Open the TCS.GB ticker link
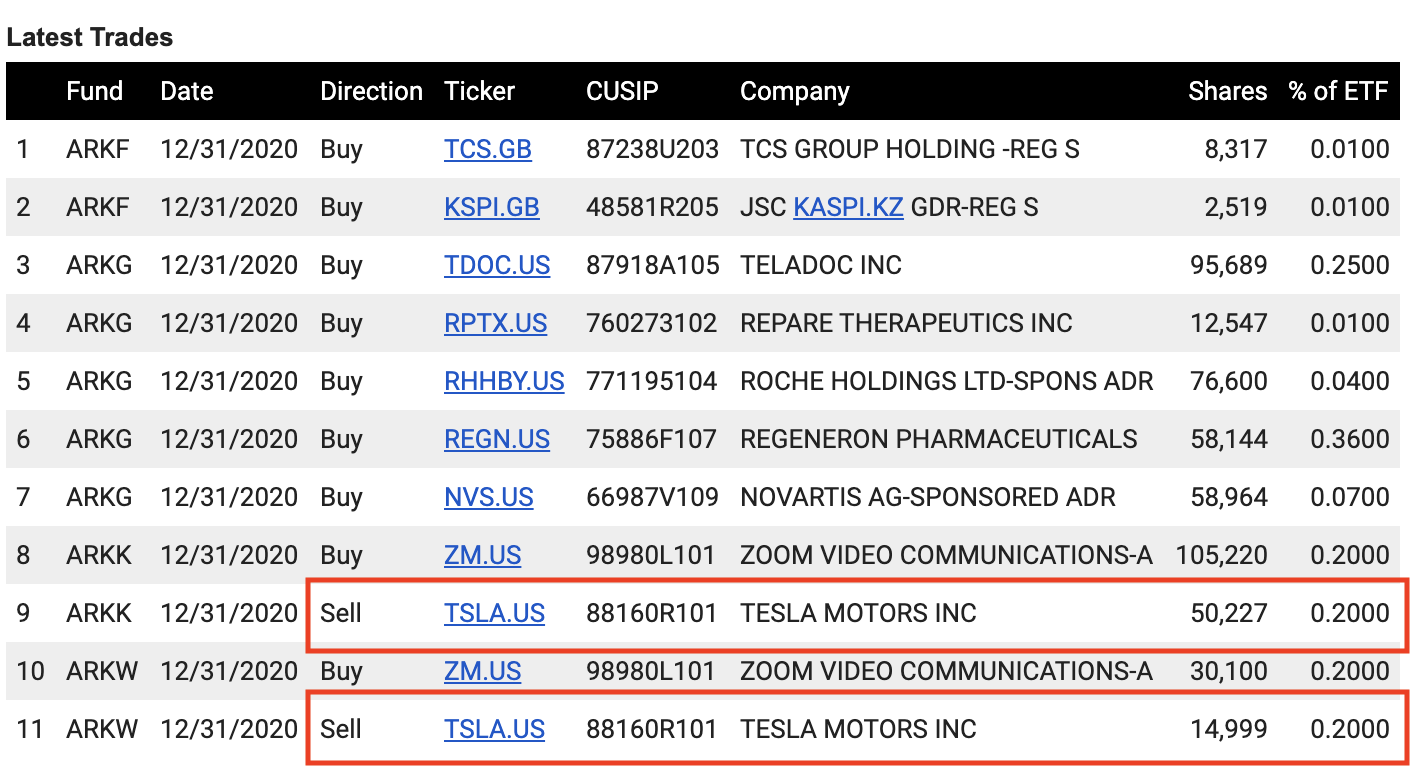1420x784 pixels. pos(488,150)
